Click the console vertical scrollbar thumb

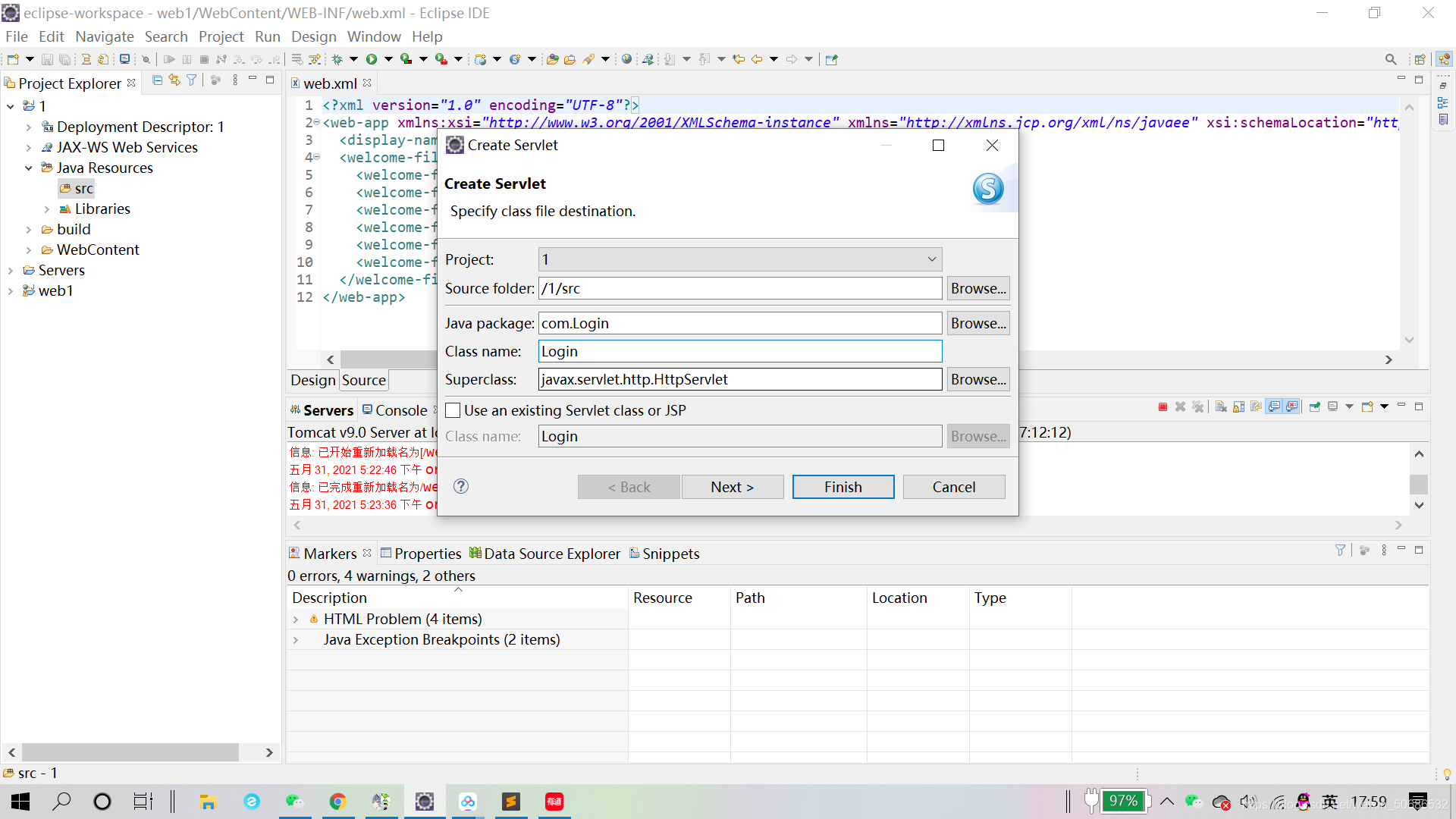pyautogui.click(x=1418, y=484)
